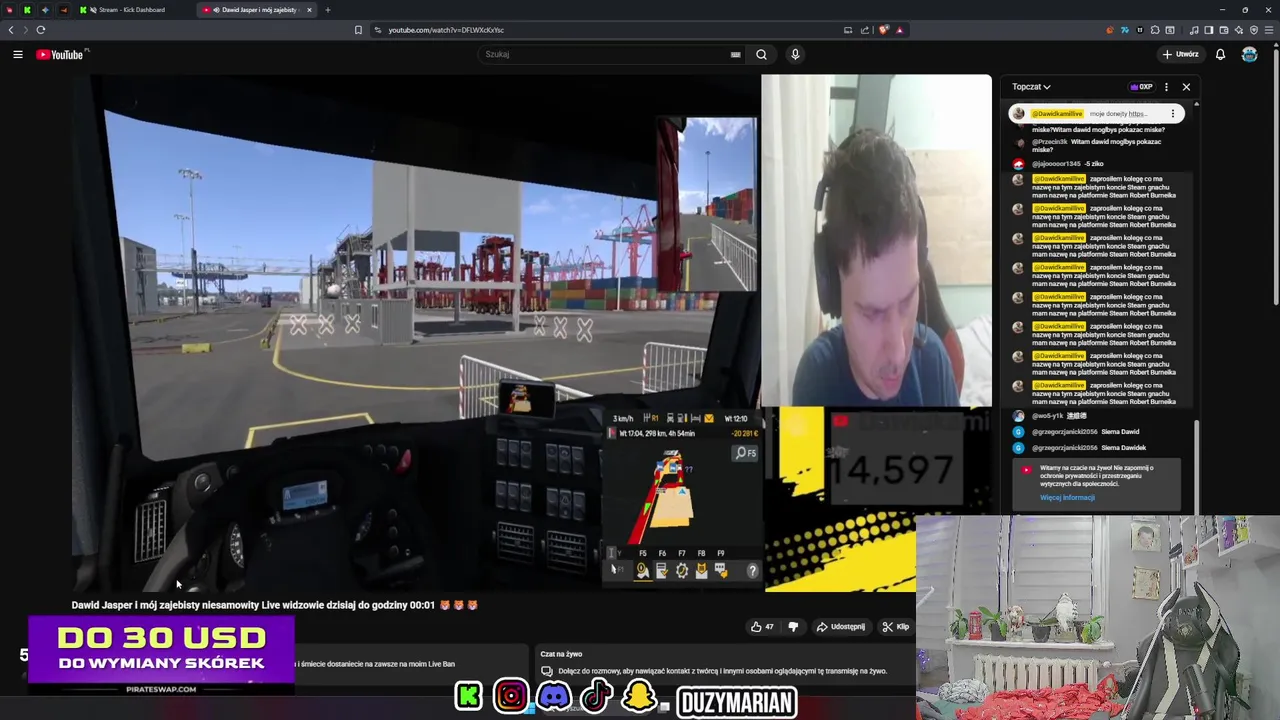
Task: Open the browser extensions puzzle icon
Action: [x=1155, y=30]
